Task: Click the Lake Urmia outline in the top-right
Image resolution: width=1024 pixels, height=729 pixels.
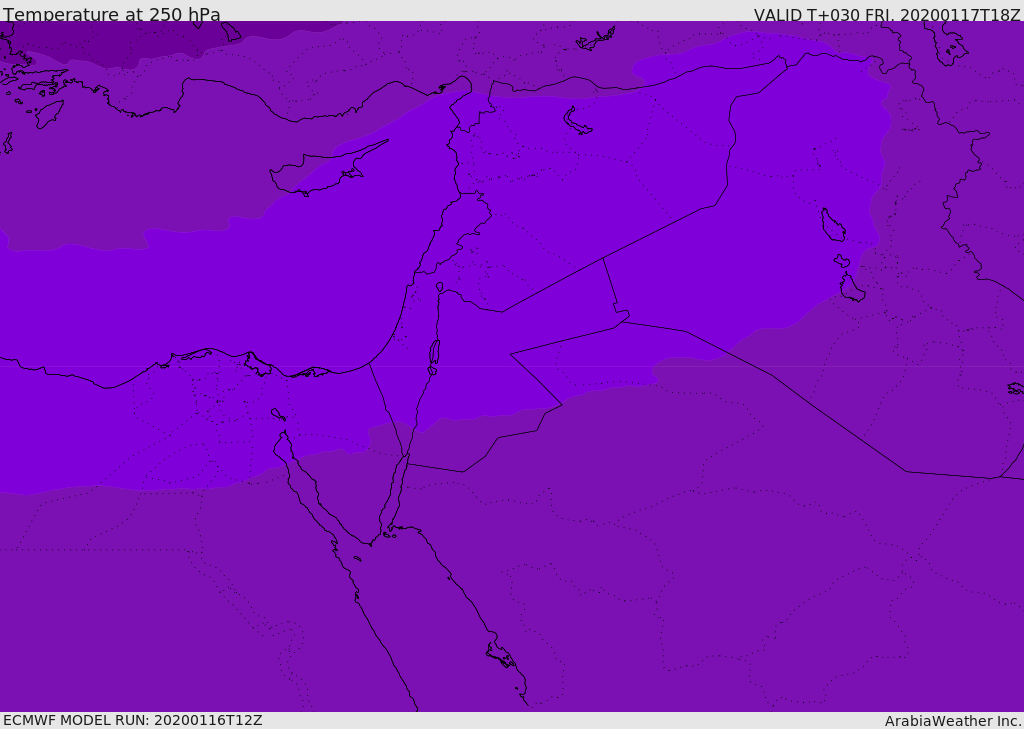Action: 949,43
